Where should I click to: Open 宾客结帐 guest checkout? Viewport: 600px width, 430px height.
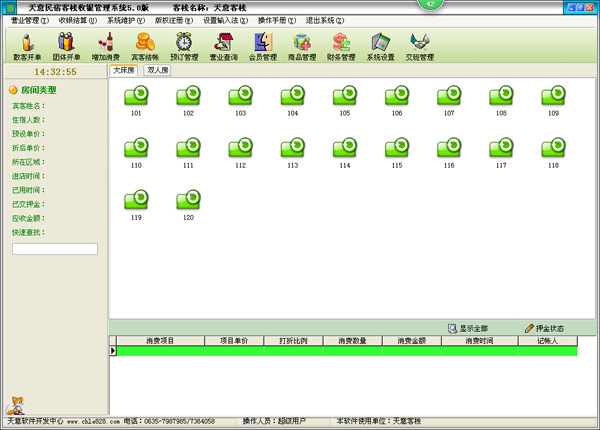[145, 46]
